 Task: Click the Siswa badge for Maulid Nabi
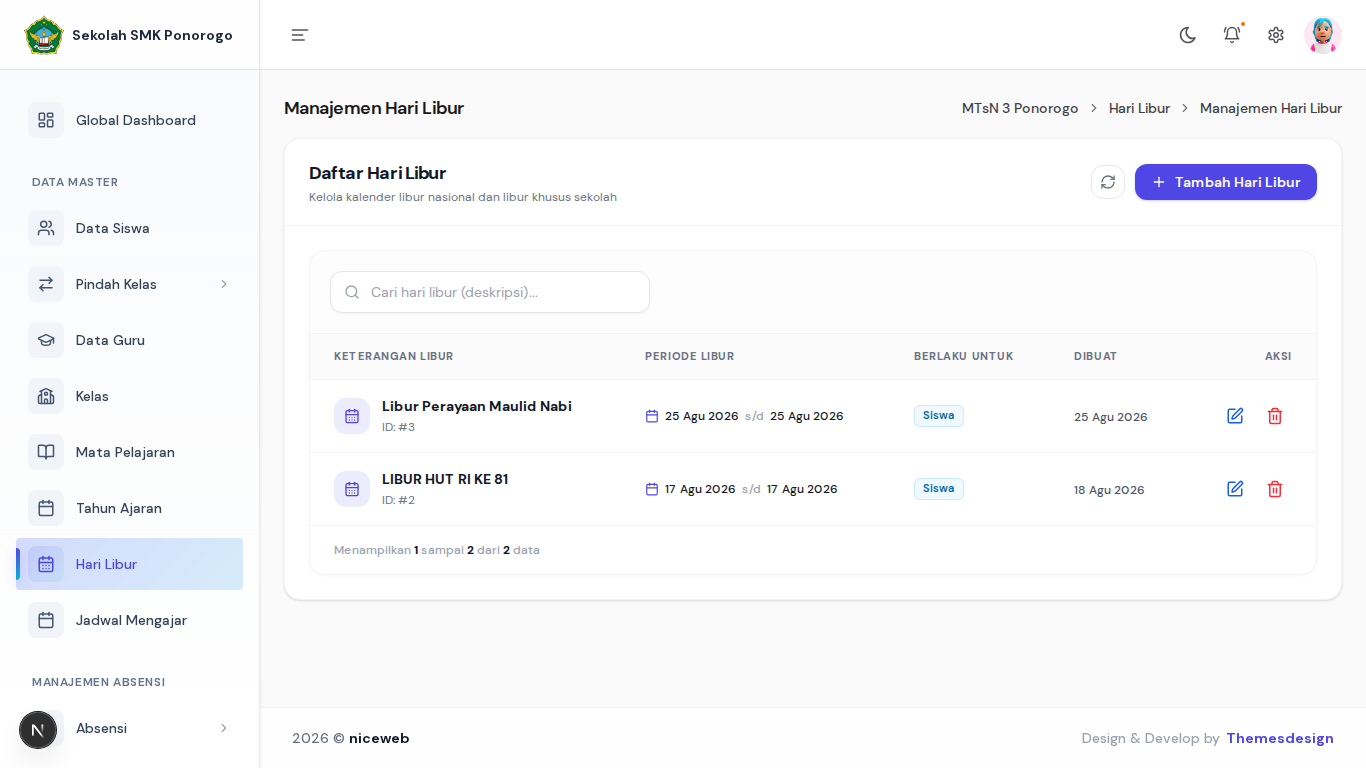tap(939, 416)
